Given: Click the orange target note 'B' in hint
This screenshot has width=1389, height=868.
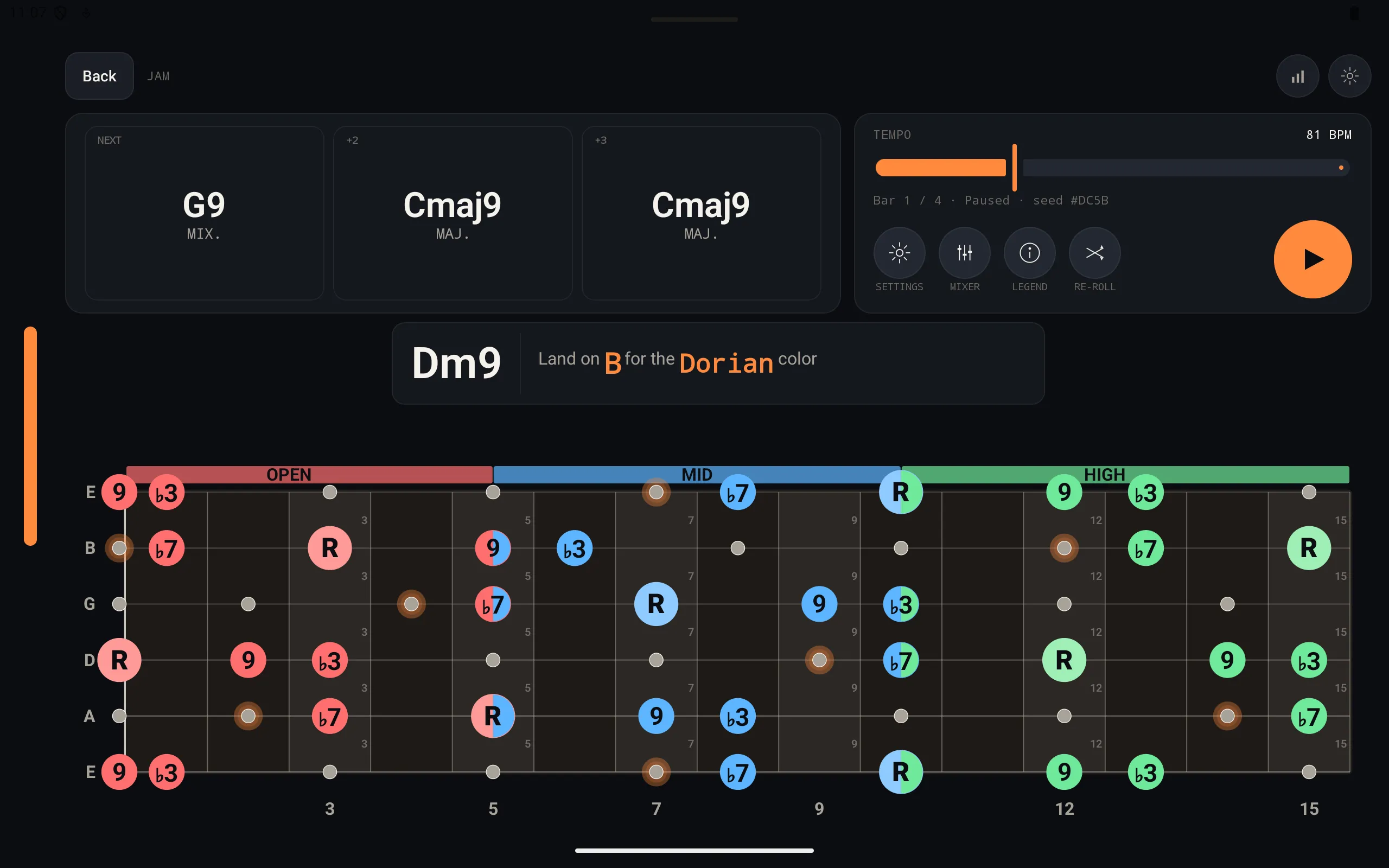Looking at the screenshot, I should pos(613,363).
